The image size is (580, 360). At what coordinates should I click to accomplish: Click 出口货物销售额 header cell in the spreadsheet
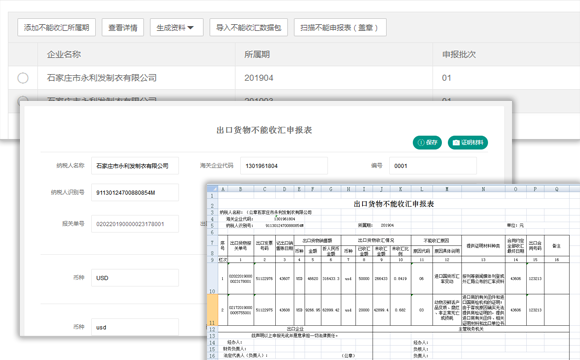317,240
